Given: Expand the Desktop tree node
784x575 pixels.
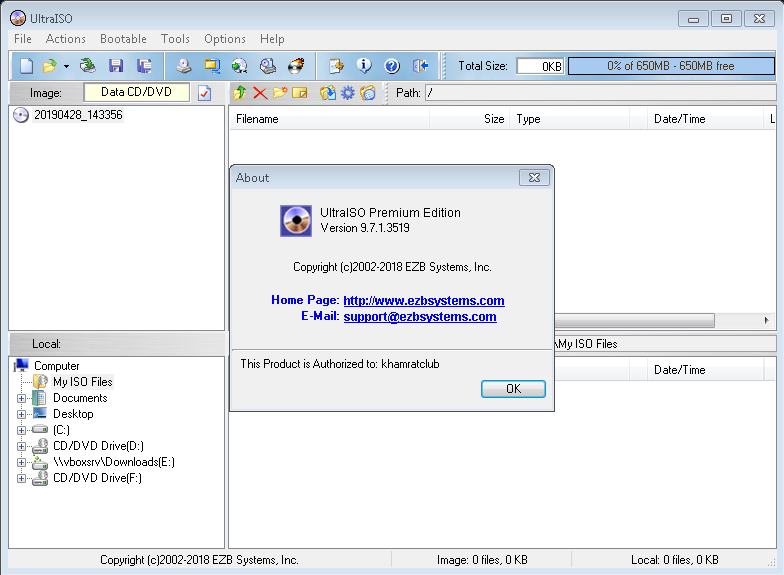Looking at the screenshot, I should [x=21, y=414].
